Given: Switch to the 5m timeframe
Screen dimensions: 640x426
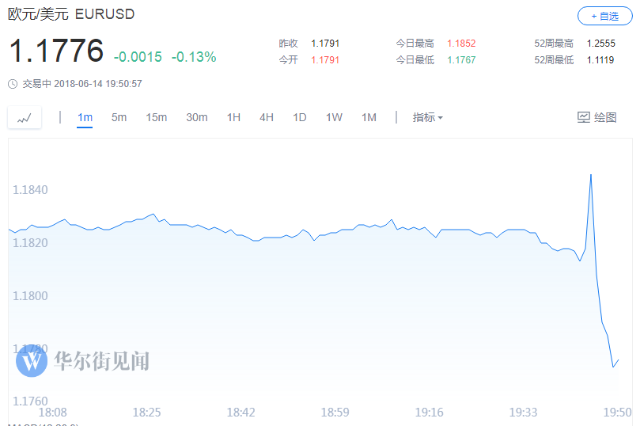Looking at the screenshot, I should 119,118.
